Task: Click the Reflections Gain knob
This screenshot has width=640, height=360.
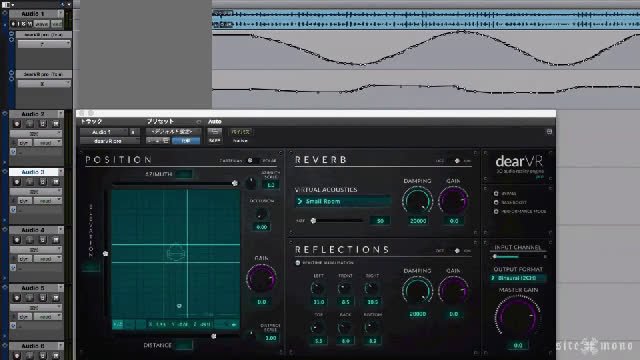Action: tap(453, 291)
